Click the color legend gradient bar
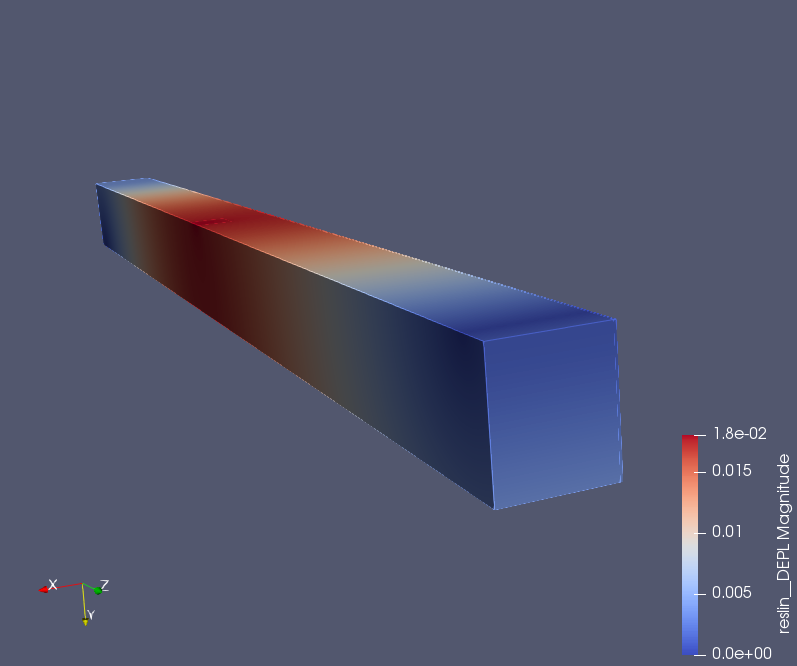The image size is (797, 666). (690, 544)
